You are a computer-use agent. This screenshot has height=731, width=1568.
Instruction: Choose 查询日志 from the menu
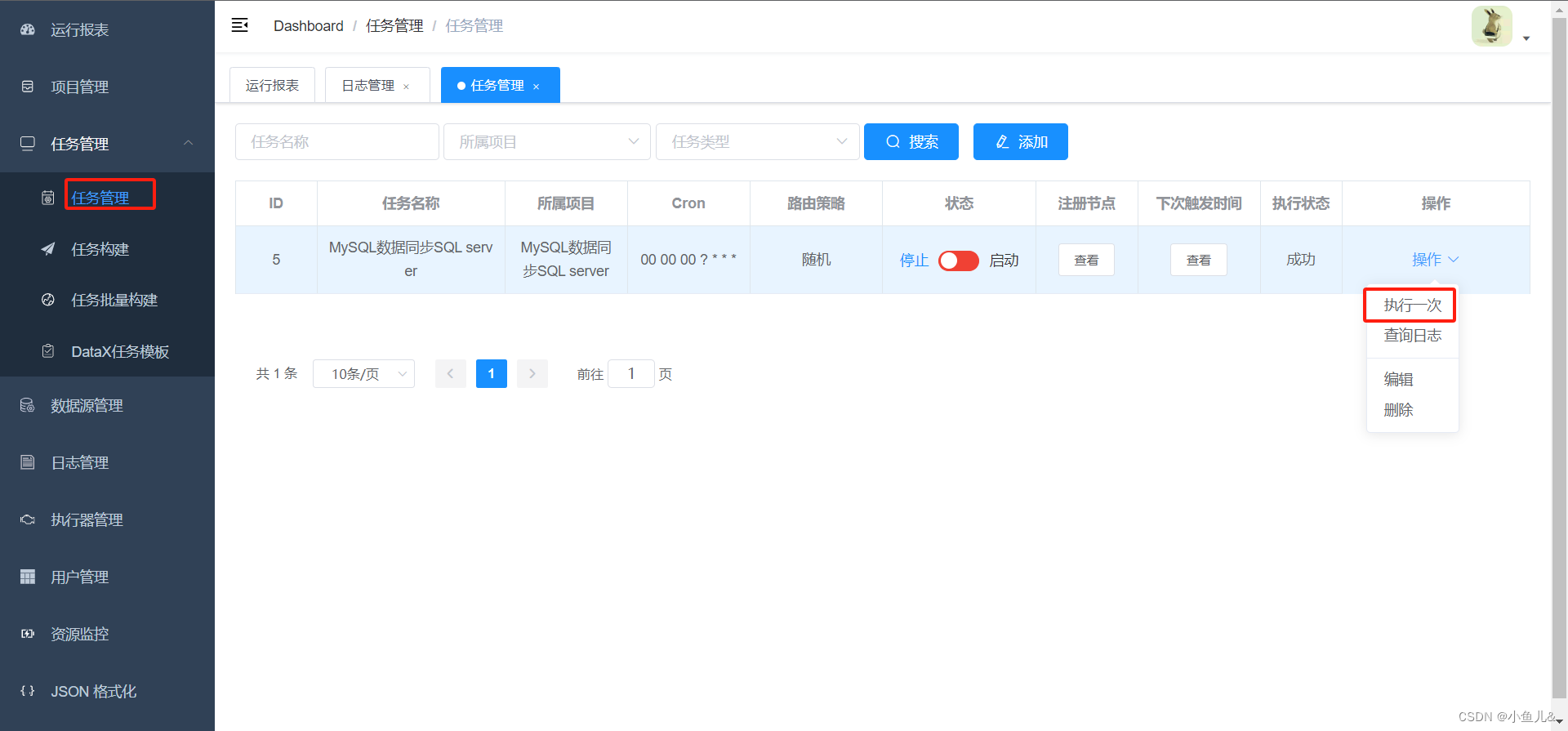tap(1412, 336)
